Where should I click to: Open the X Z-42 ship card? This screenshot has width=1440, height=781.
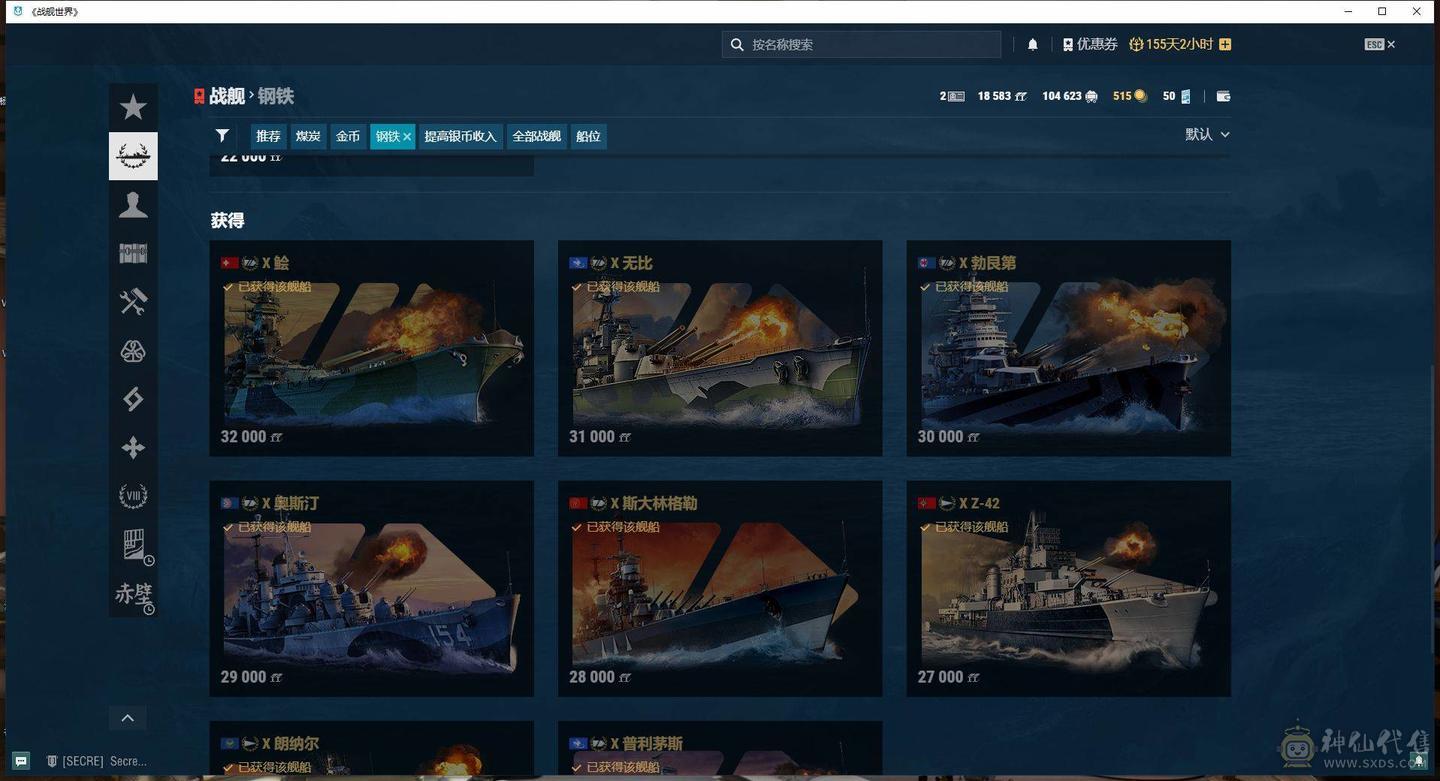pos(1069,589)
